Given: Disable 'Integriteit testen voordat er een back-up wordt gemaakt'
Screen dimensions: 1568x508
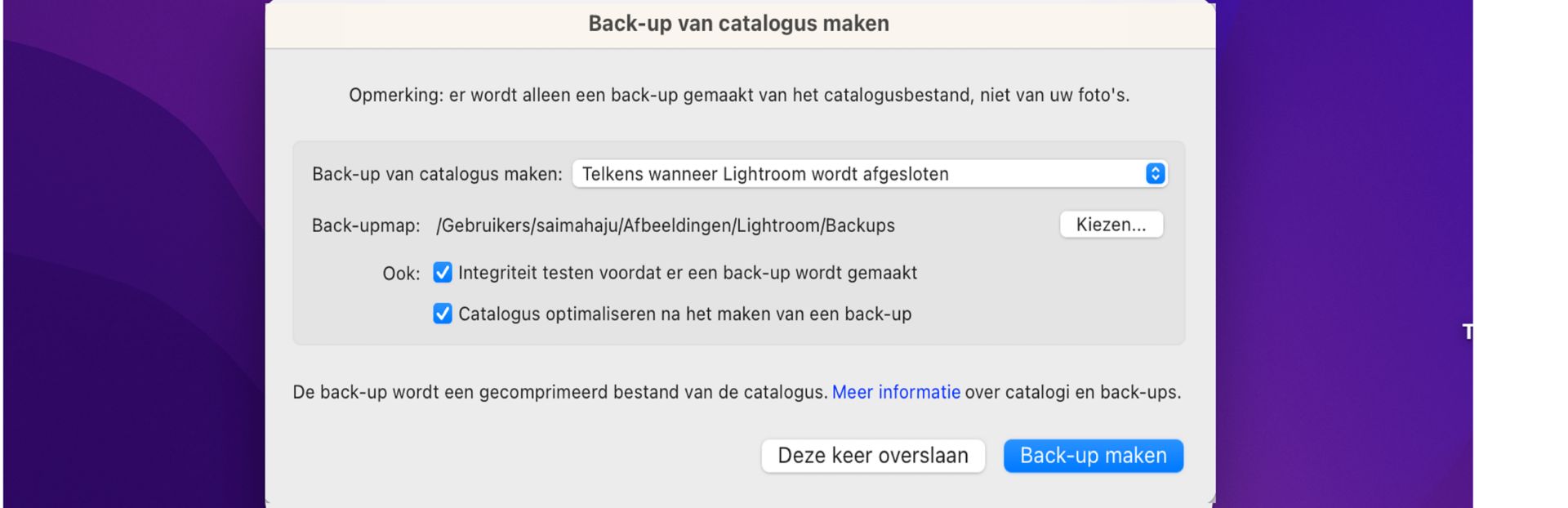Looking at the screenshot, I should point(442,272).
